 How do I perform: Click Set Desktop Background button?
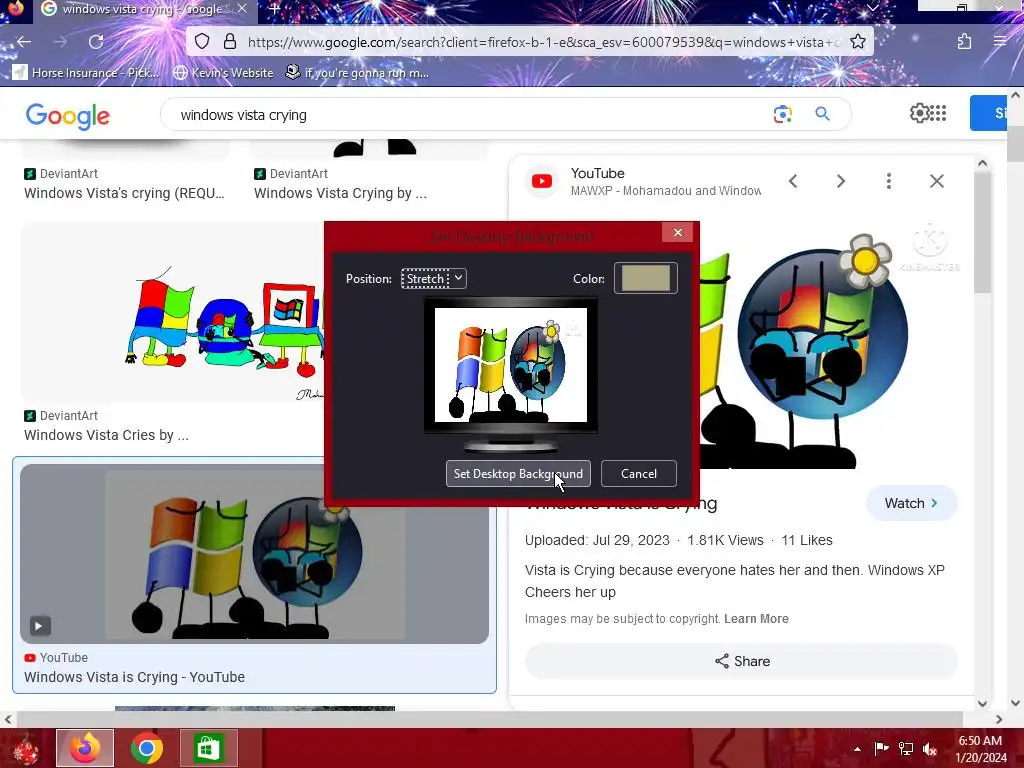click(x=518, y=473)
